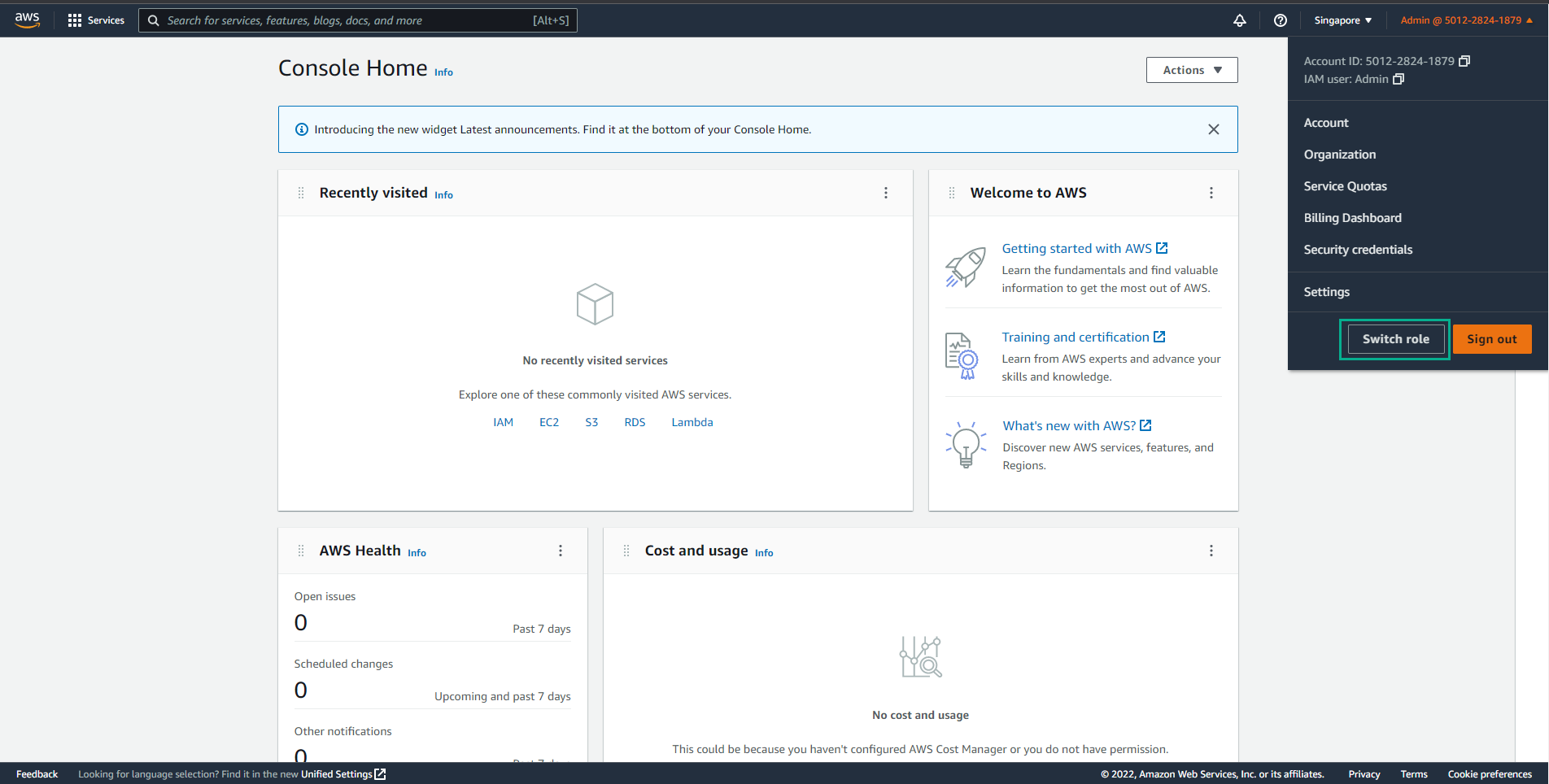
Task: Open the Services grid menu
Action: pos(96,20)
